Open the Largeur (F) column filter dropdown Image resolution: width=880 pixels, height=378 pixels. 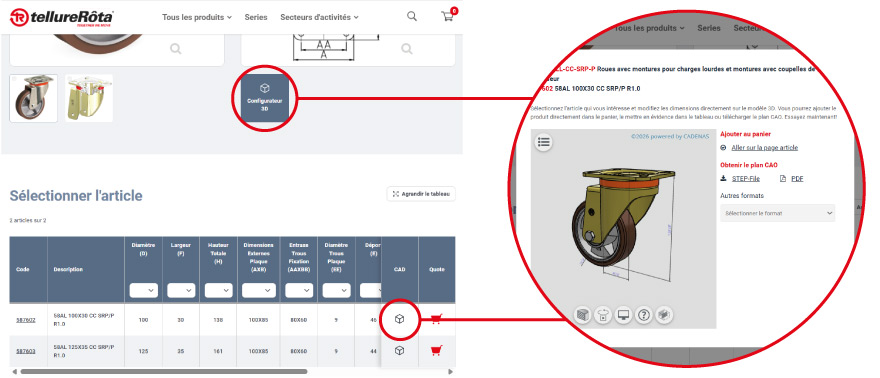pos(181,291)
